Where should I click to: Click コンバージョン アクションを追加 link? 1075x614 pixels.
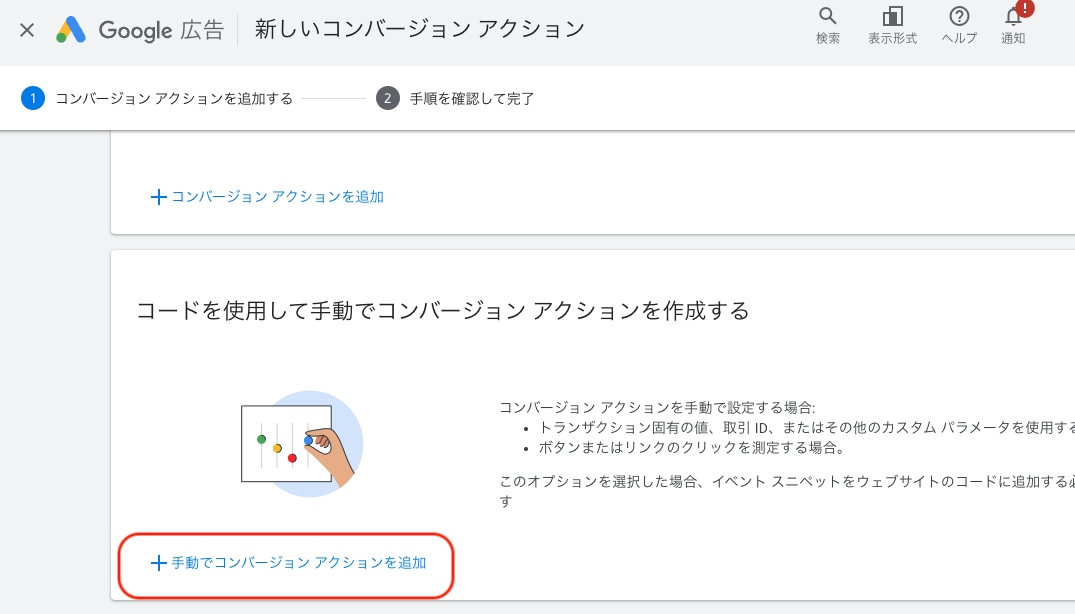tap(277, 197)
